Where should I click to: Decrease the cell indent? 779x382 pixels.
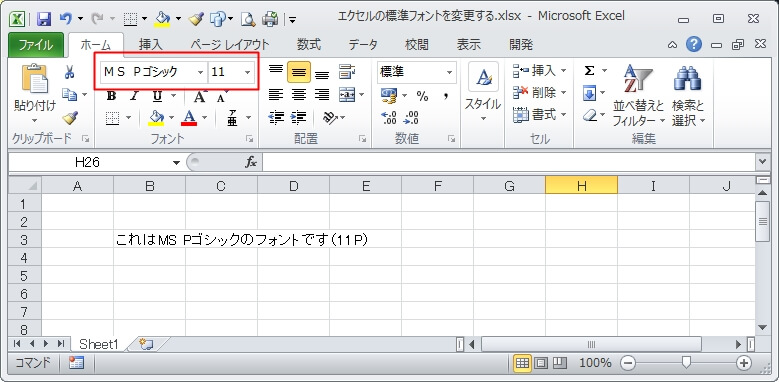click(276, 117)
